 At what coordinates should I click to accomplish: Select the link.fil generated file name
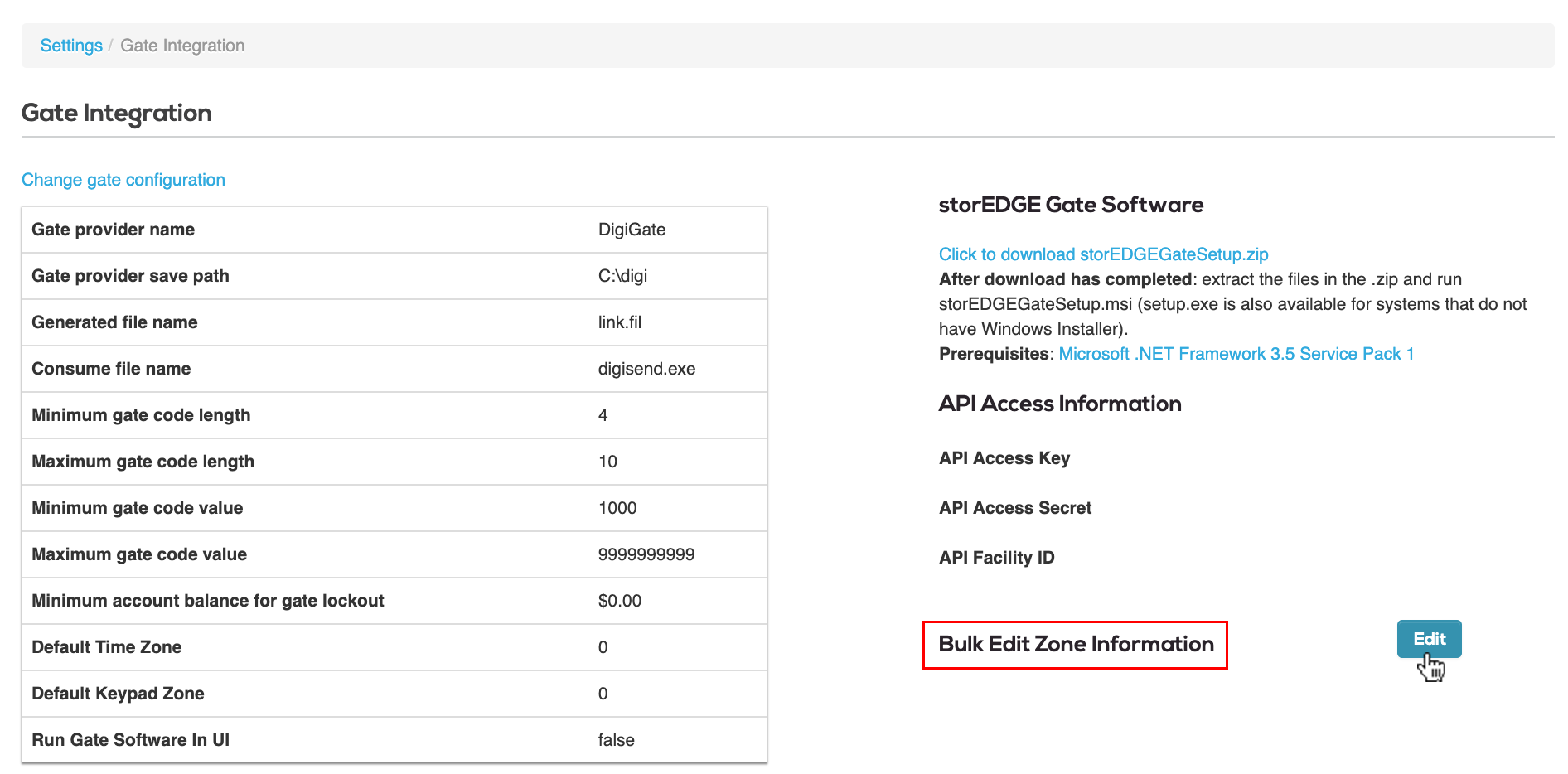619,322
